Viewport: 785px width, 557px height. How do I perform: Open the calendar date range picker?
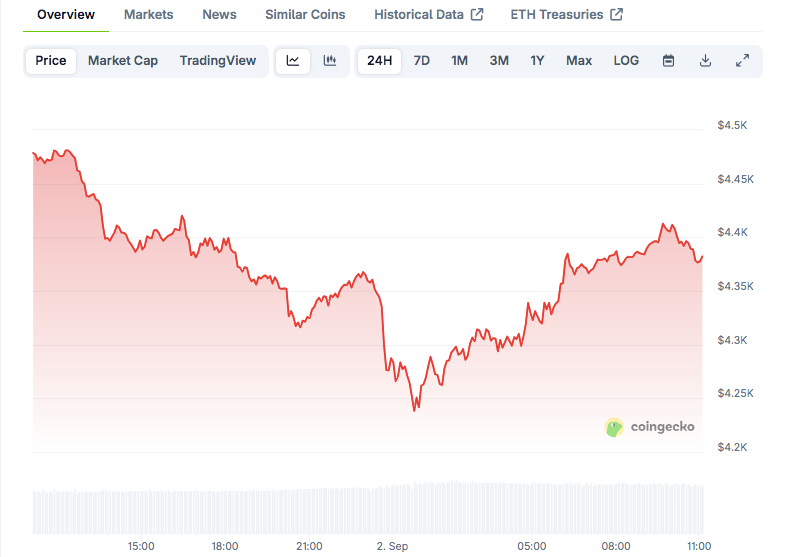click(668, 60)
